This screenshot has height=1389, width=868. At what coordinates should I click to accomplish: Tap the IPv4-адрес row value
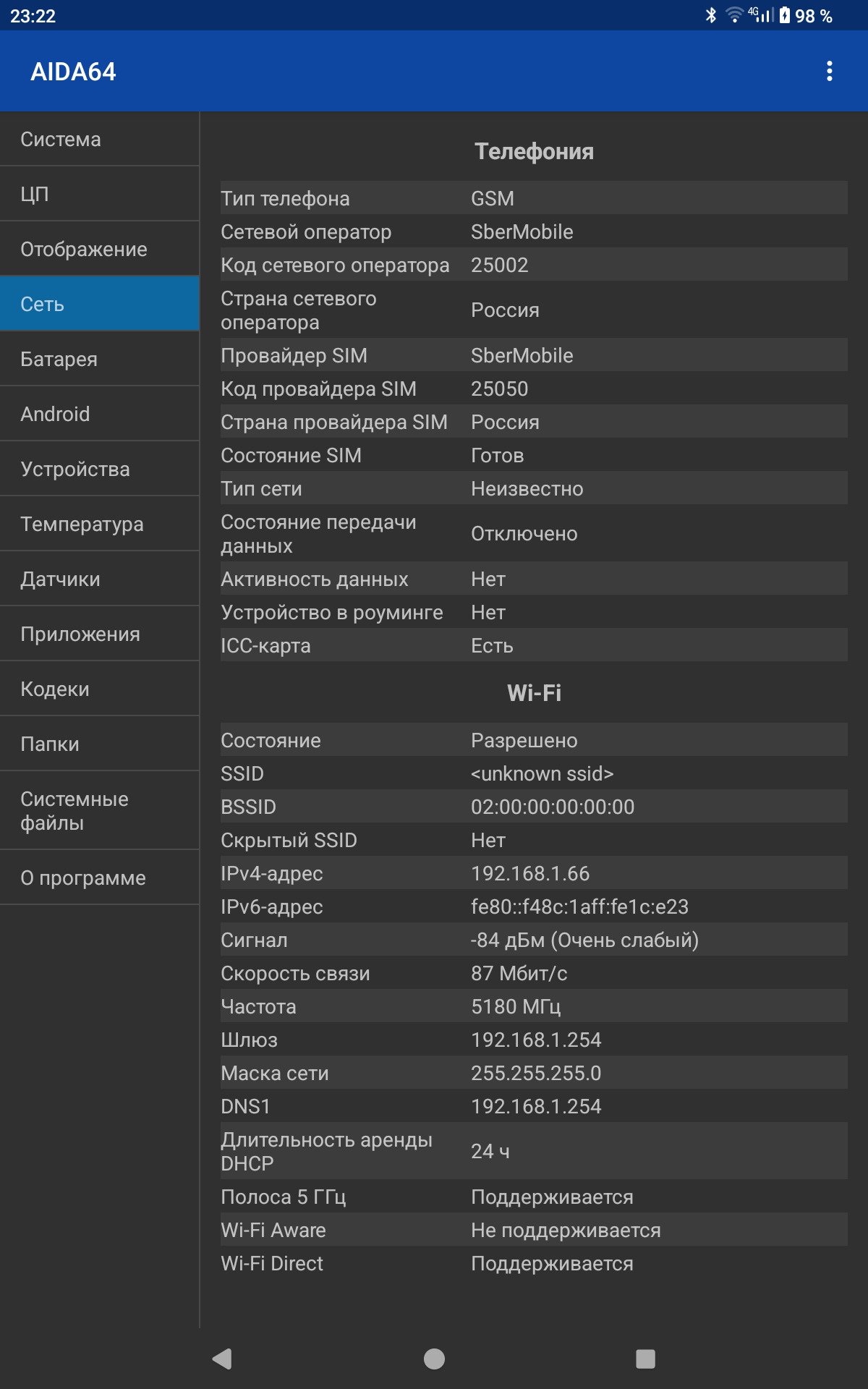point(530,873)
